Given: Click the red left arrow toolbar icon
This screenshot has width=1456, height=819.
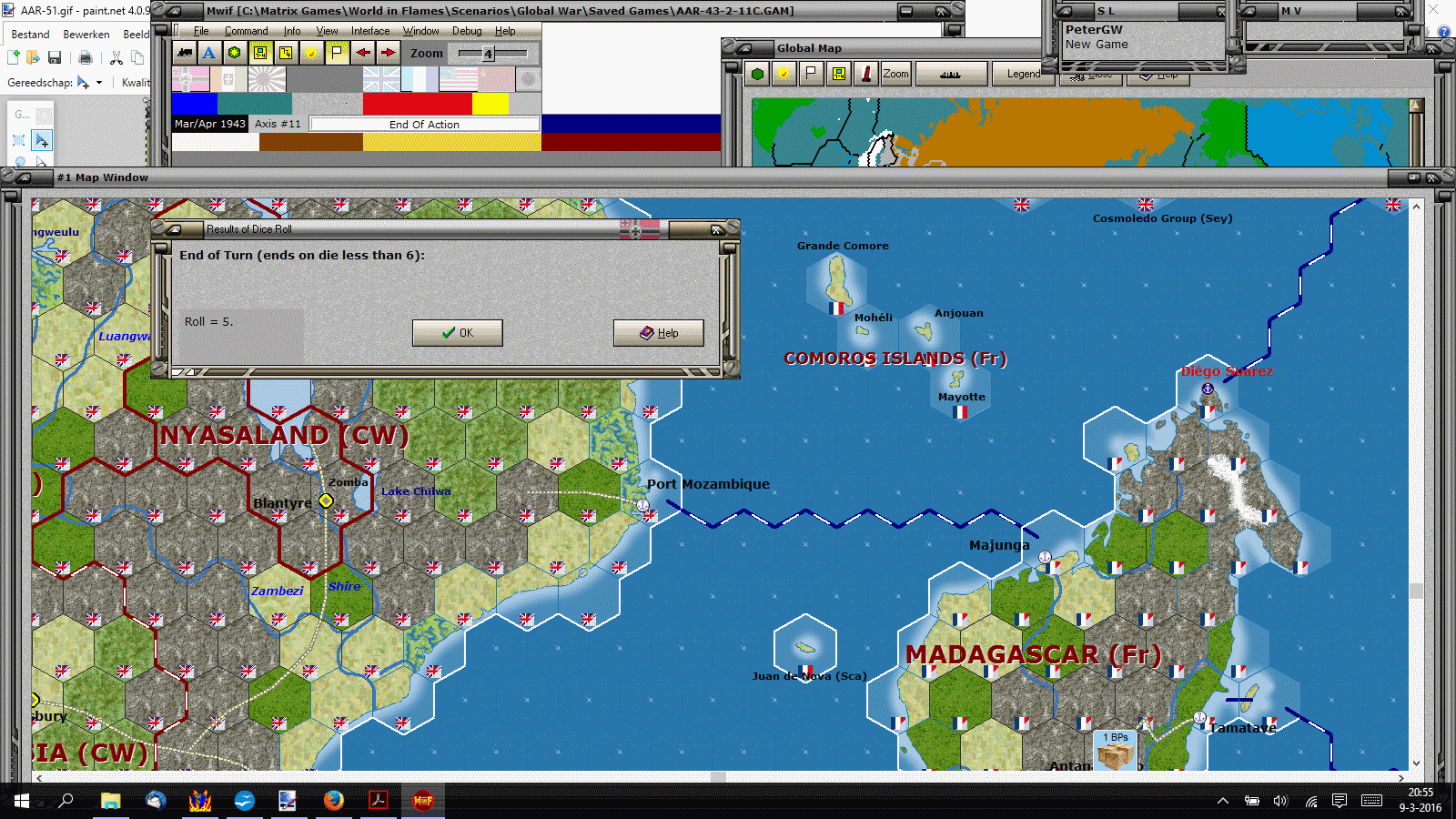Looking at the screenshot, I should coord(363,53).
